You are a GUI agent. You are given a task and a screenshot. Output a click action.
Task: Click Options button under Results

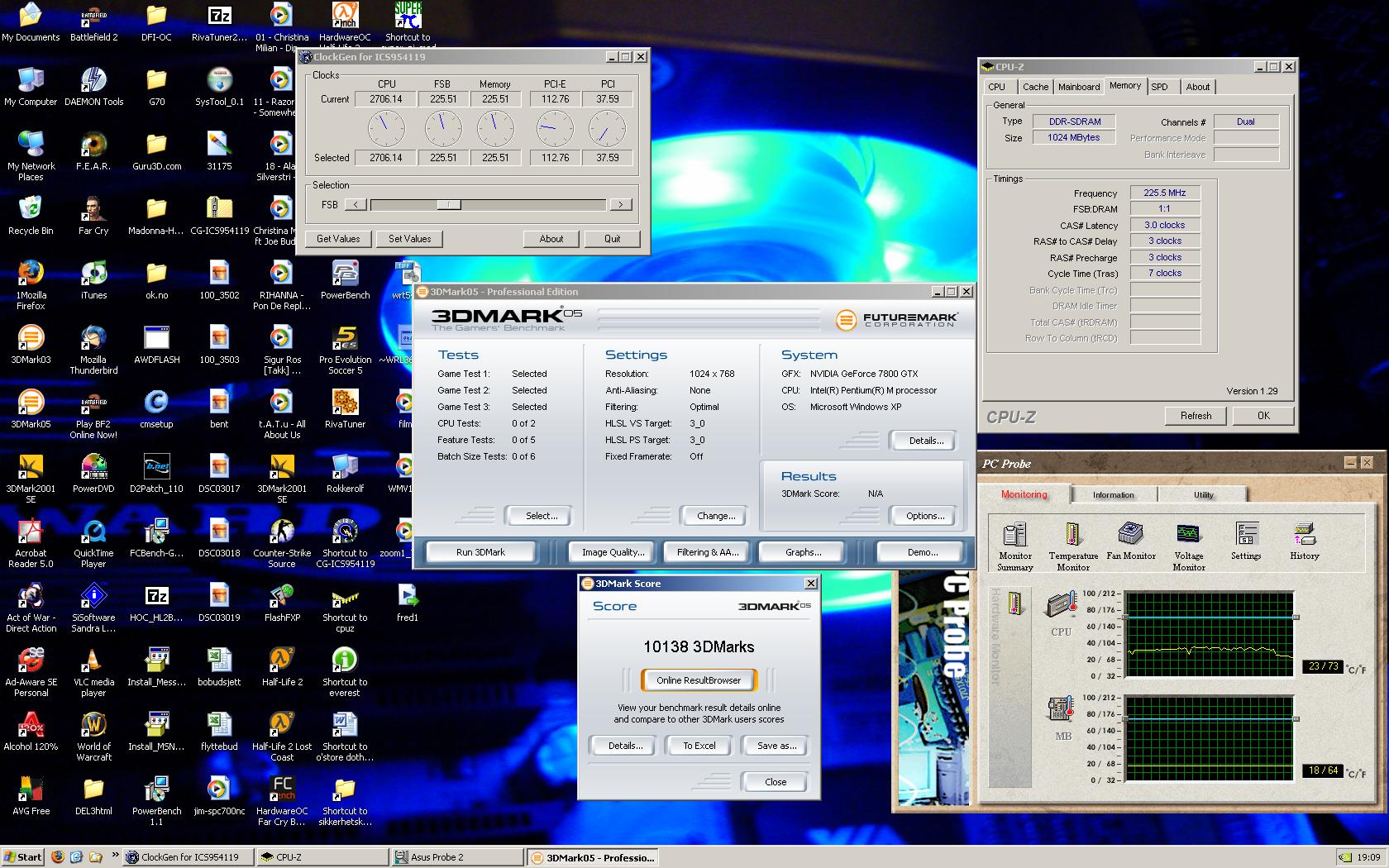coord(925,516)
